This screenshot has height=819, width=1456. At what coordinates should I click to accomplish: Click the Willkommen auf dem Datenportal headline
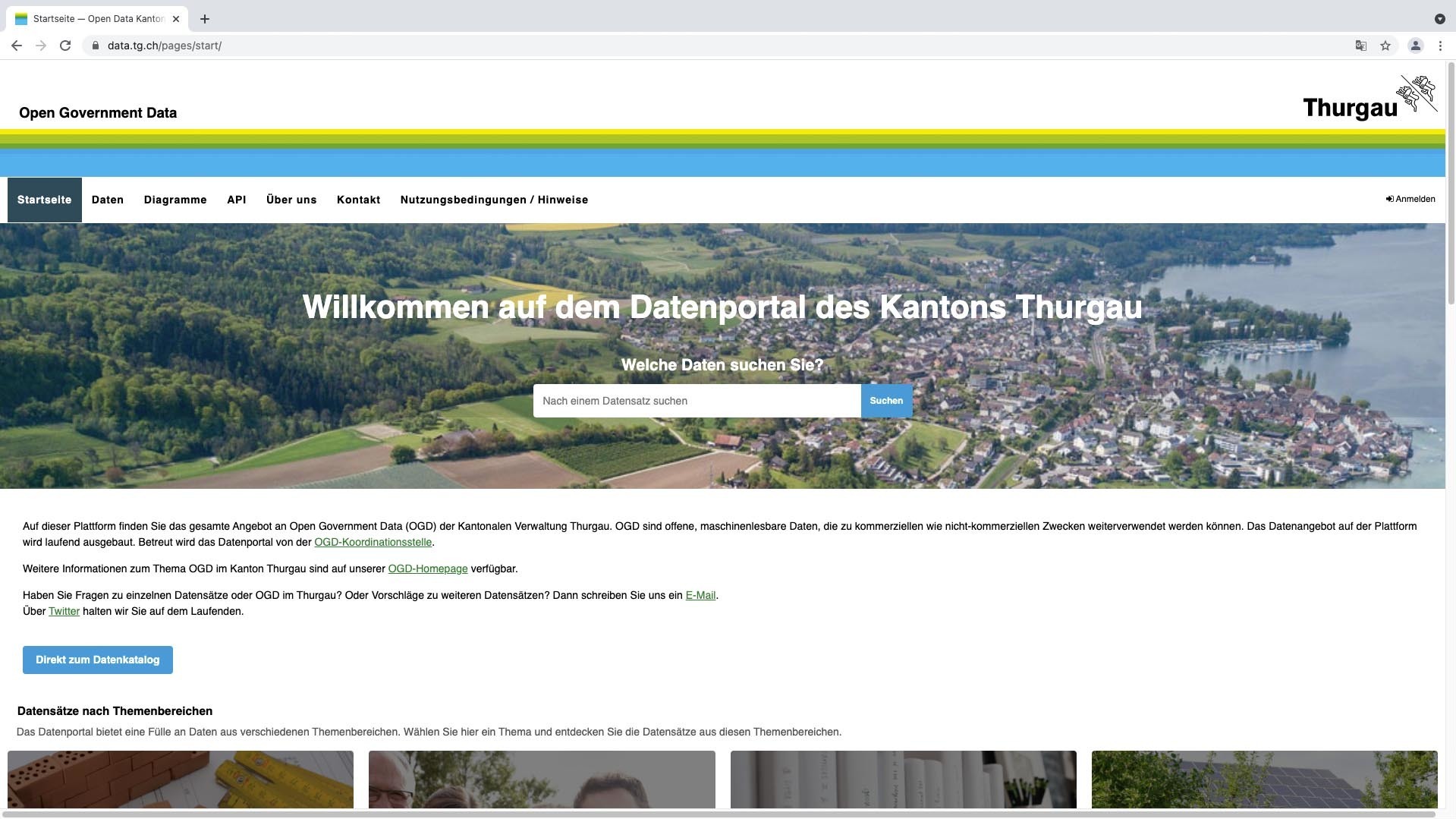(x=722, y=307)
